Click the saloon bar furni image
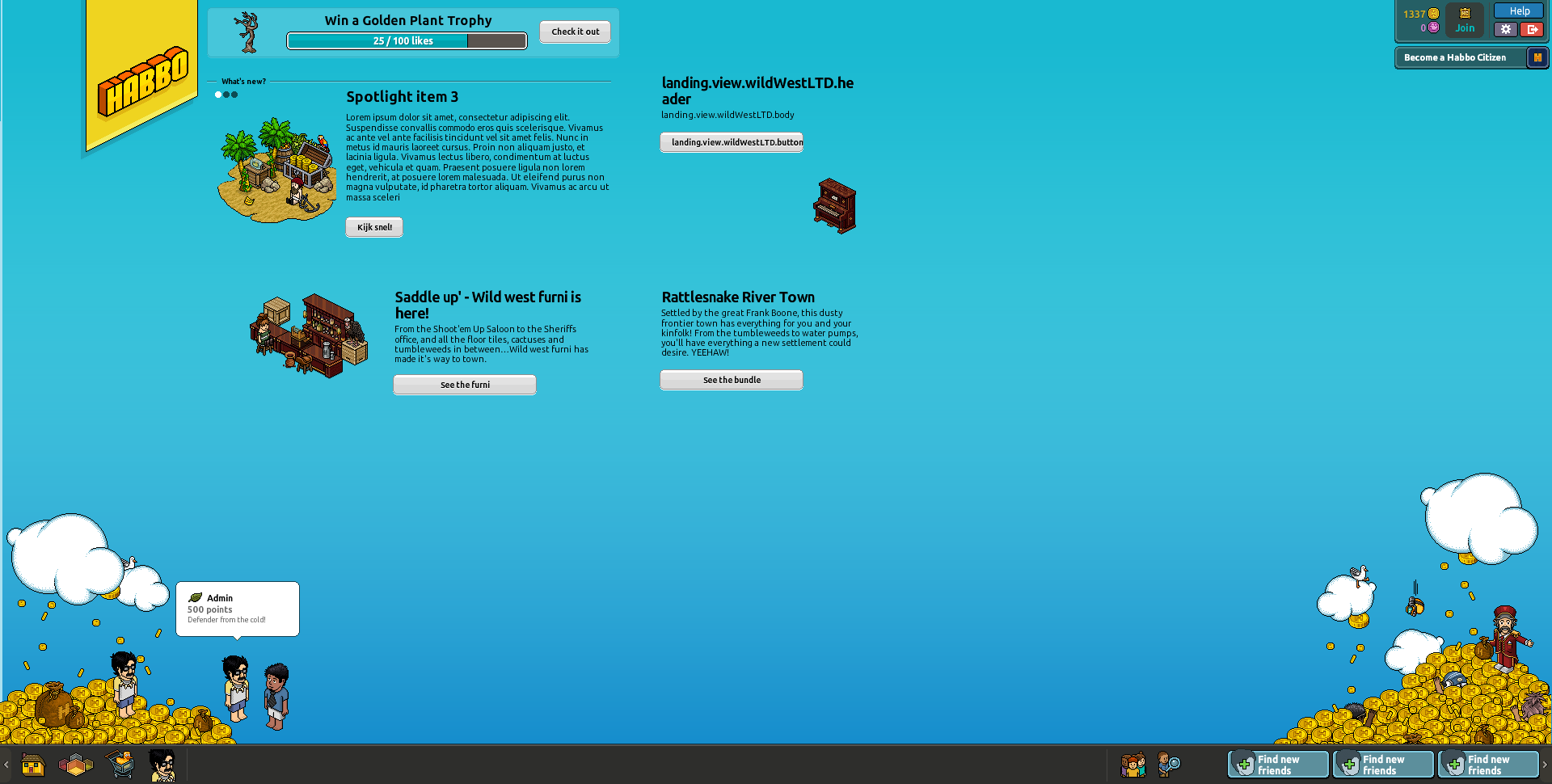 tap(309, 335)
